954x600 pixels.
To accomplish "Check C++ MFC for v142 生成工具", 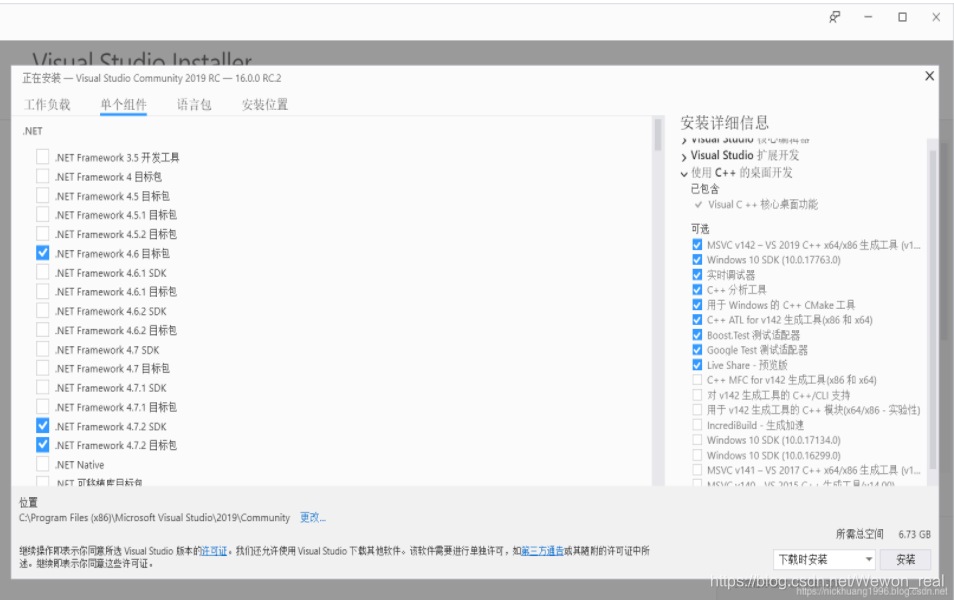I will point(697,380).
